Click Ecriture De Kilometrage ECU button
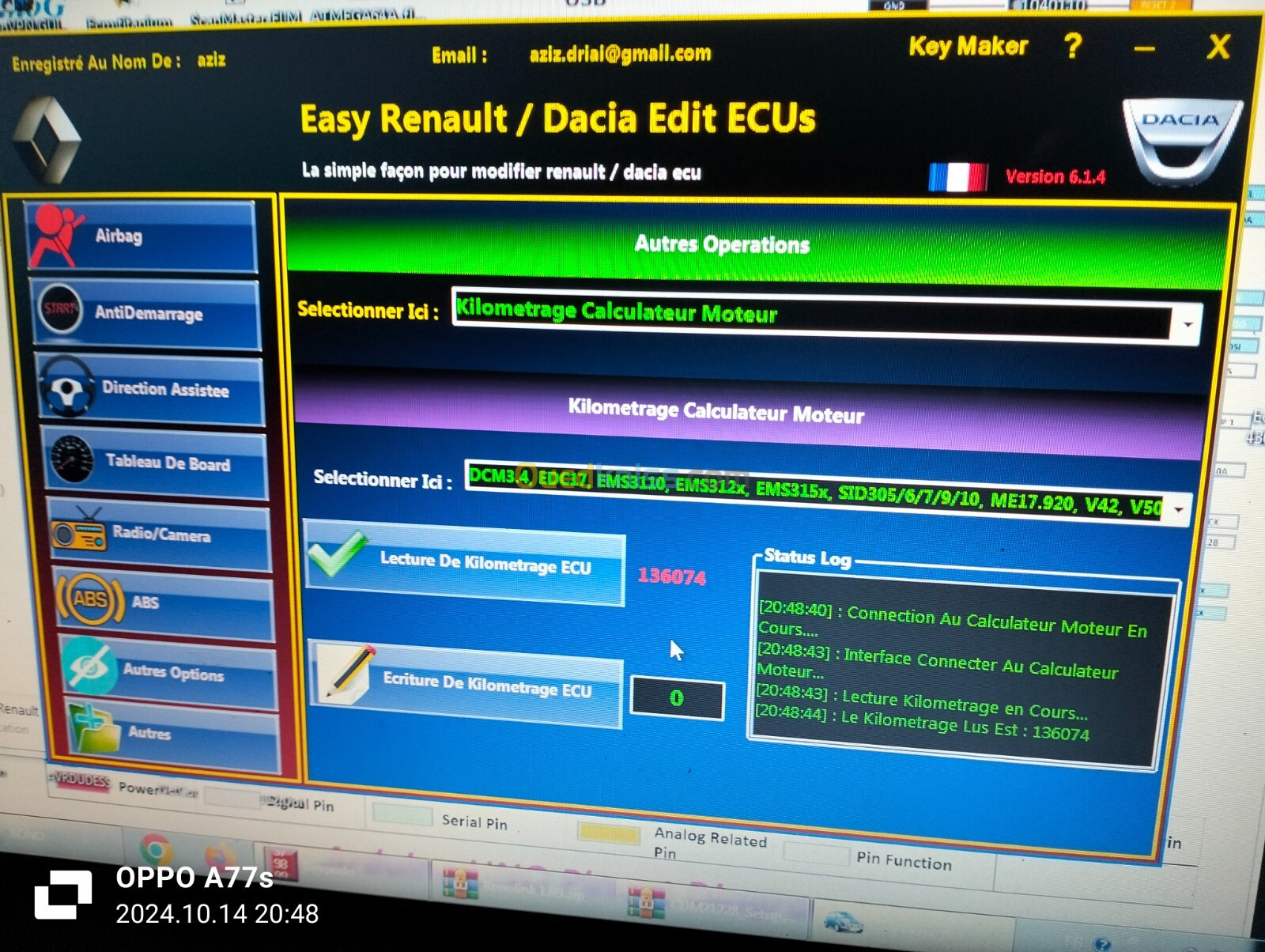The height and width of the screenshot is (952, 1265). tap(466, 684)
